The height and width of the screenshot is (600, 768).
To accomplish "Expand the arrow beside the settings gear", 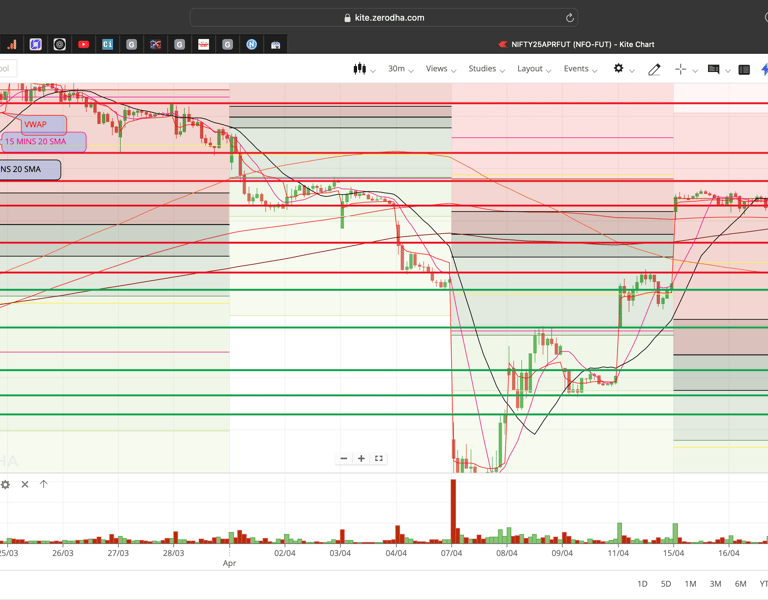I will [x=632, y=71].
